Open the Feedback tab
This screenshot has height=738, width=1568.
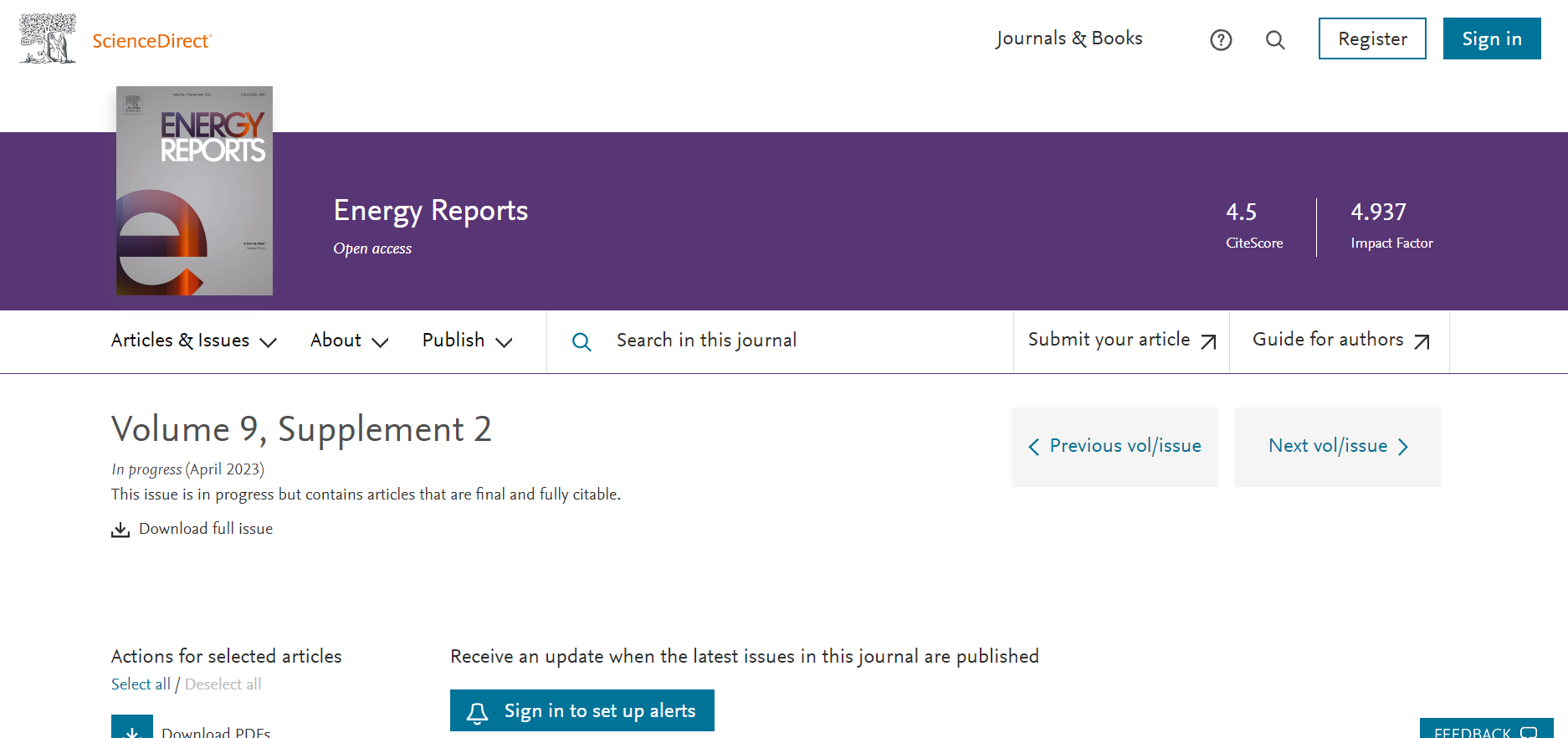(1486, 728)
